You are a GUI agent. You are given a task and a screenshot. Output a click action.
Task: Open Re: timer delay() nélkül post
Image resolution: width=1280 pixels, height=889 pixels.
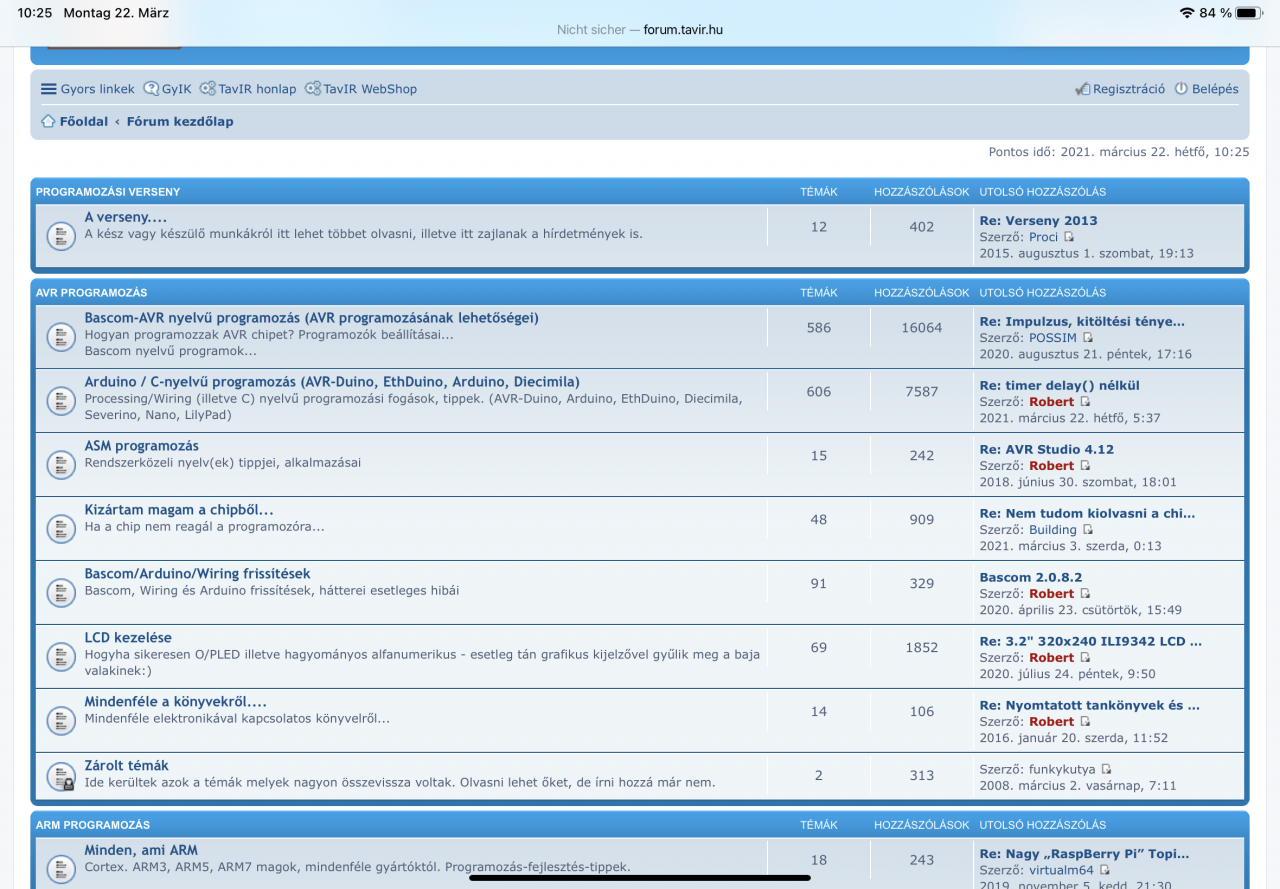tap(1059, 385)
